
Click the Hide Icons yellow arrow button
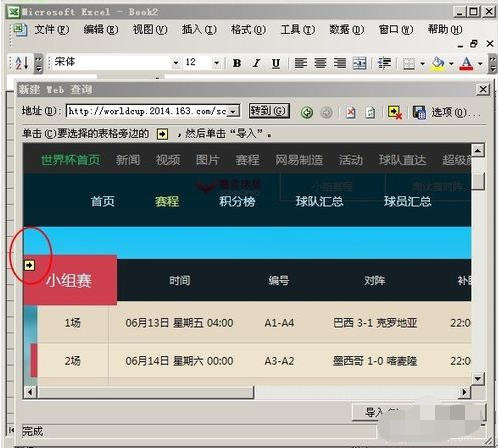click(x=395, y=112)
